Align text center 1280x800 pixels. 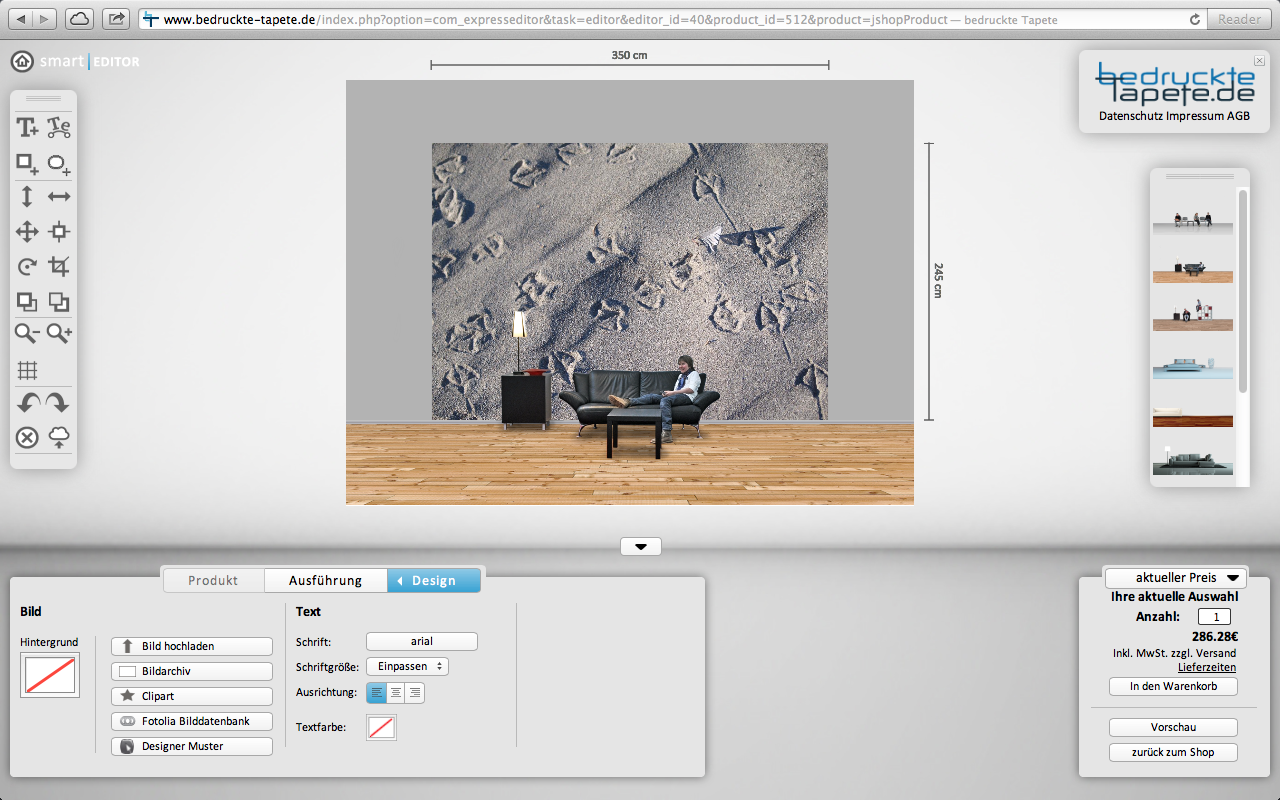coord(396,692)
